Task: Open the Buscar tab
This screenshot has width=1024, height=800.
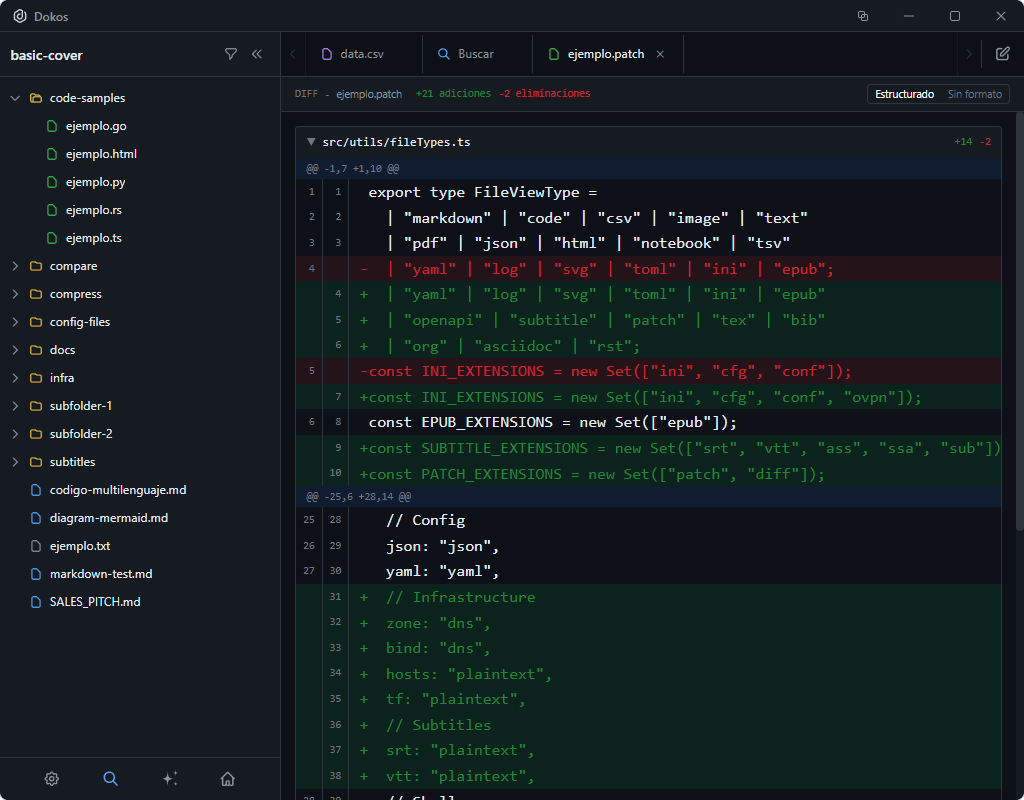Action: [475, 54]
